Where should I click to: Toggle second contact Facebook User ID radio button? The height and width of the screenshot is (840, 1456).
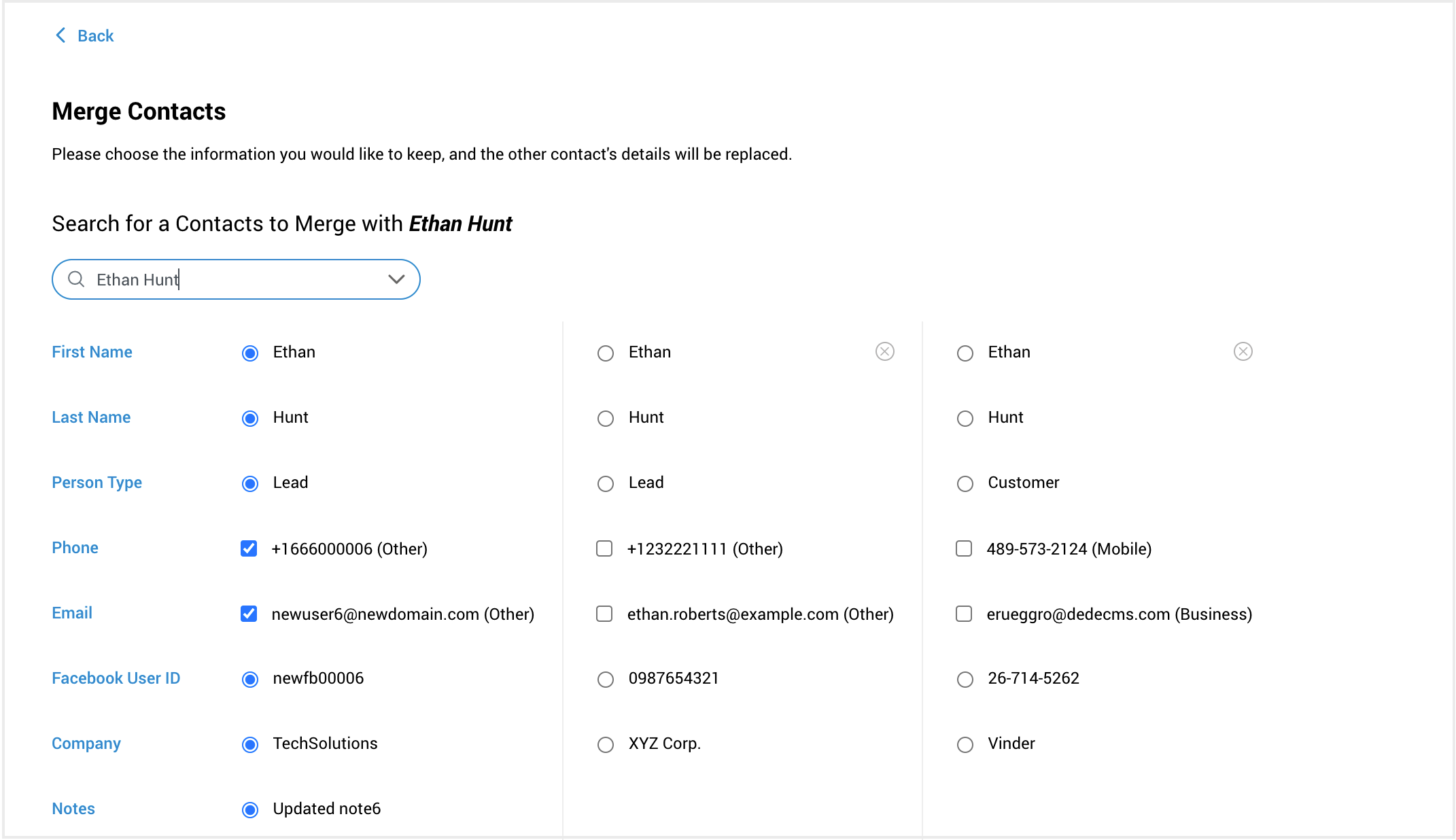click(x=605, y=679)
